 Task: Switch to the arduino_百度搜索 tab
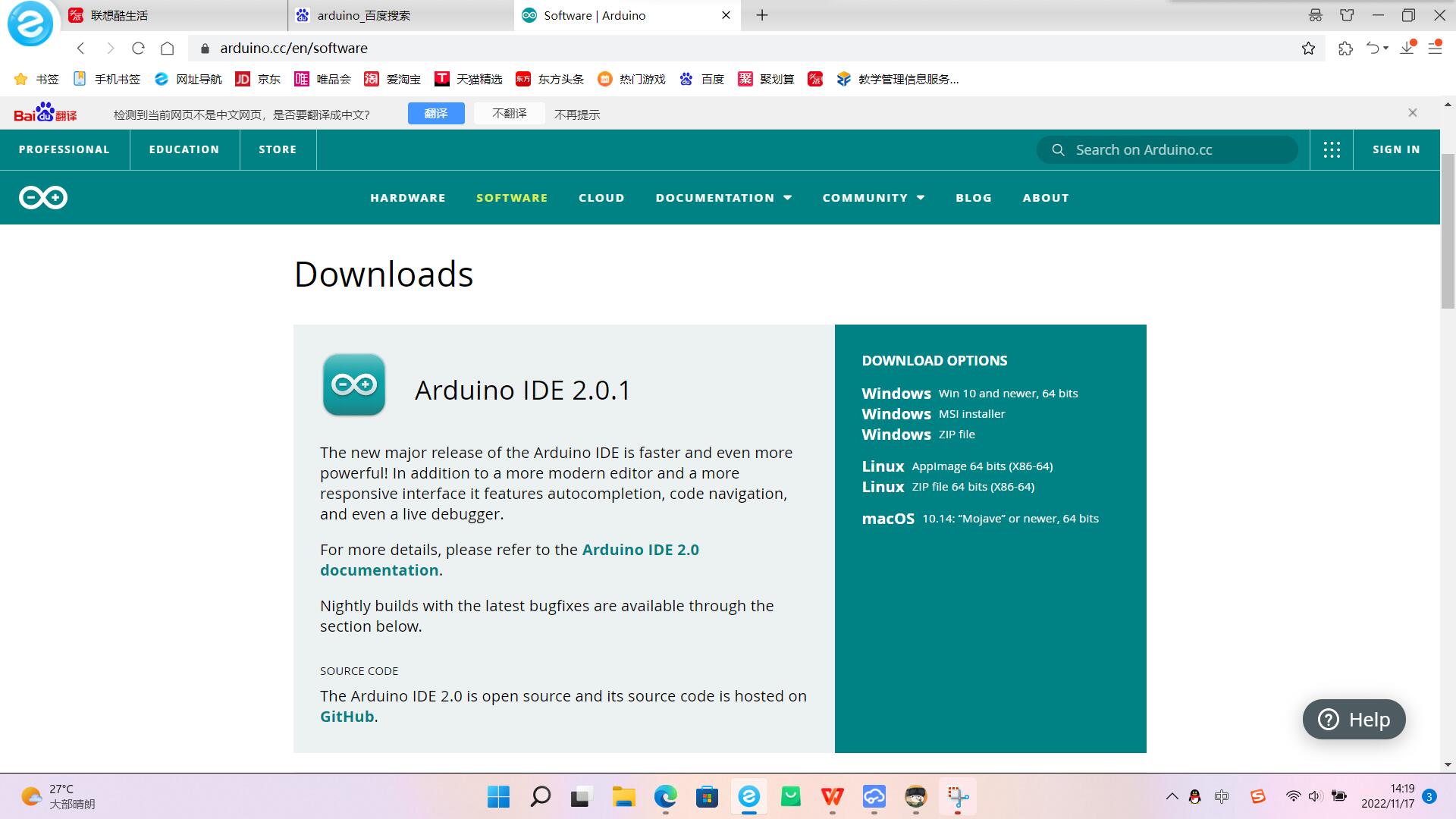364,15
